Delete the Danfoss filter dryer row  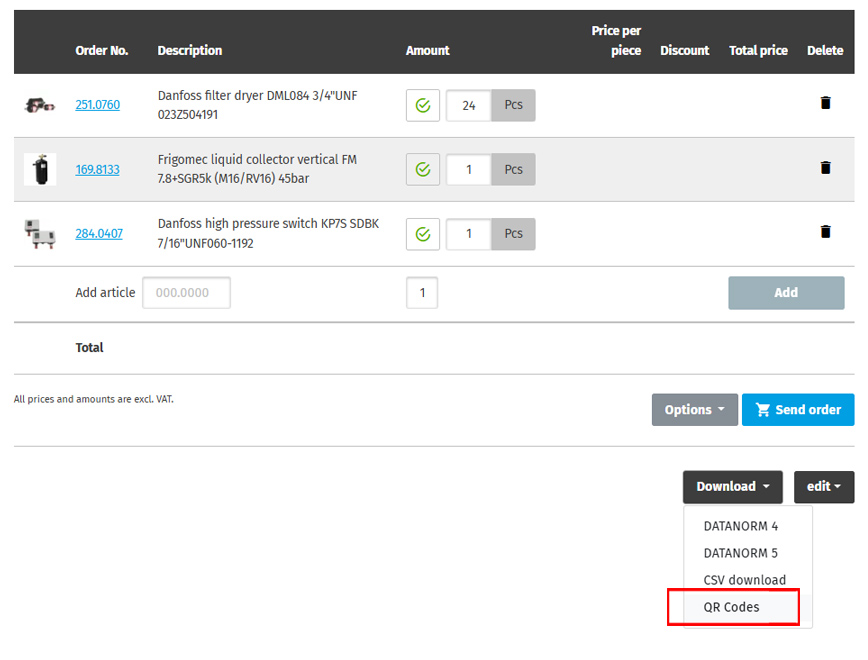click(825, 103)
